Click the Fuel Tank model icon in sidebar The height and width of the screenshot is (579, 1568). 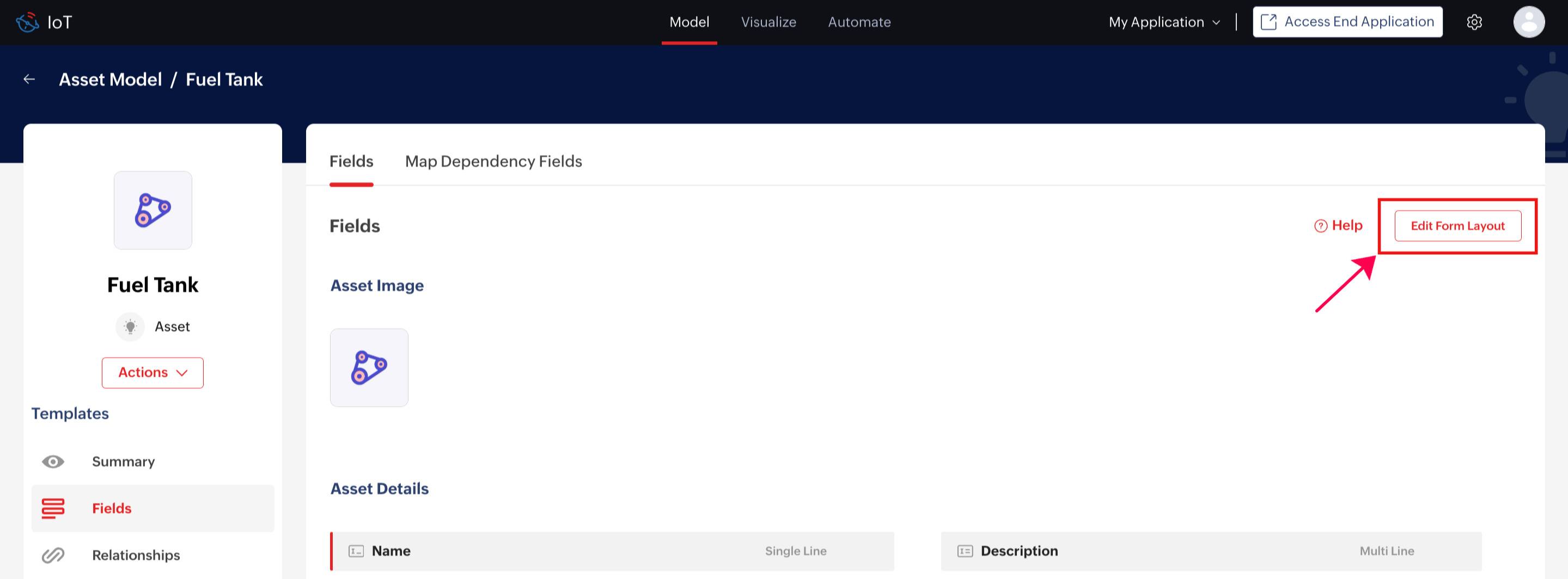tap(153, 210)
